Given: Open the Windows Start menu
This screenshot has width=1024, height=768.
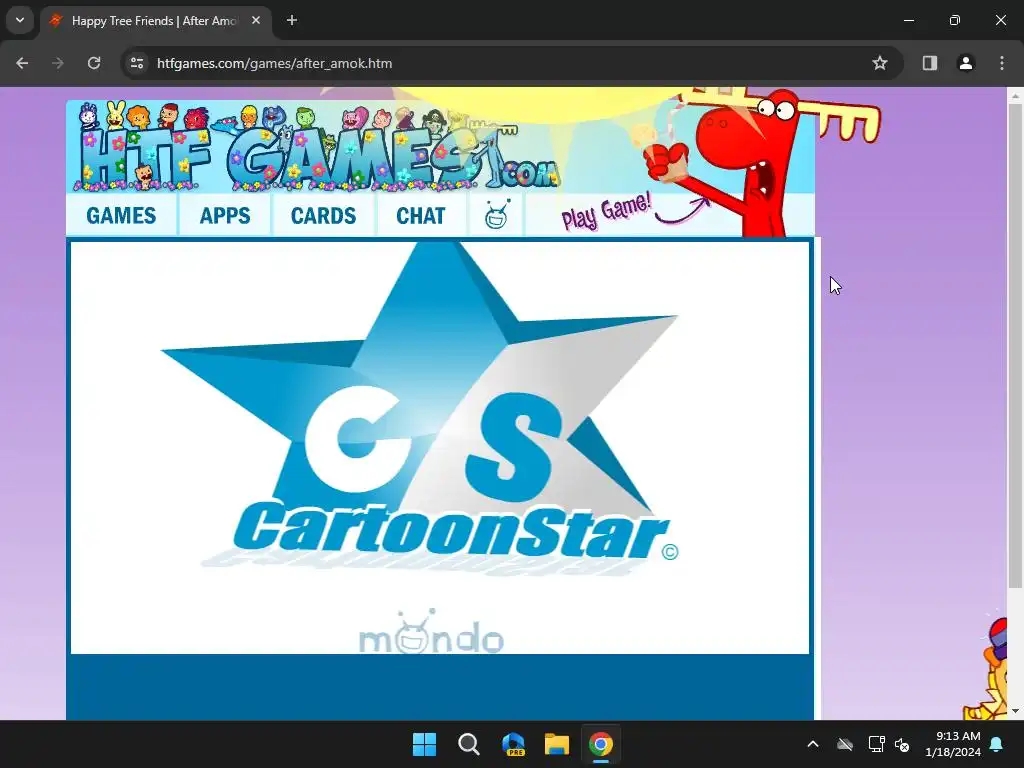Looking at the screenshot, I should coord(424,744).
